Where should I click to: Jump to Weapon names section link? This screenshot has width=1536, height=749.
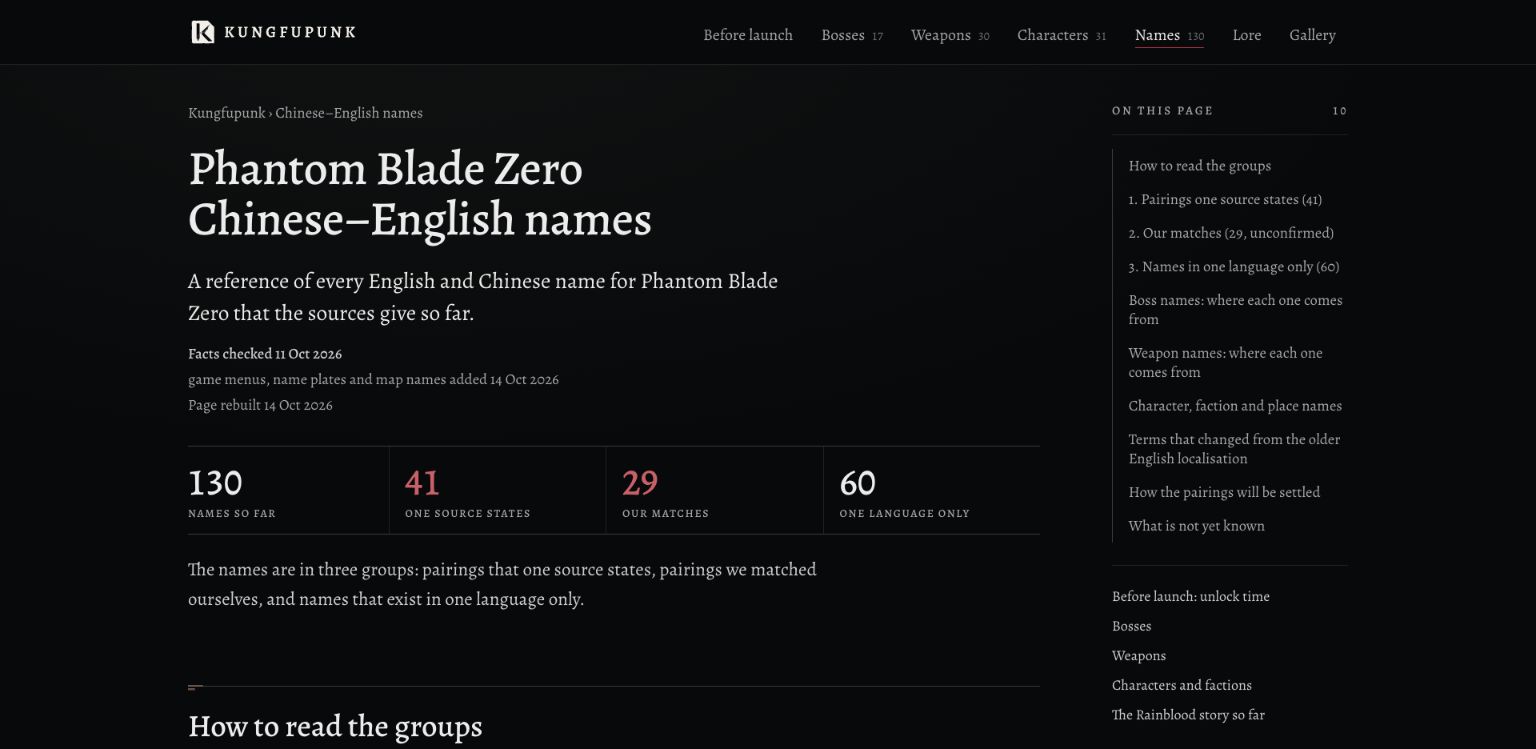(x=1225, y=362)
